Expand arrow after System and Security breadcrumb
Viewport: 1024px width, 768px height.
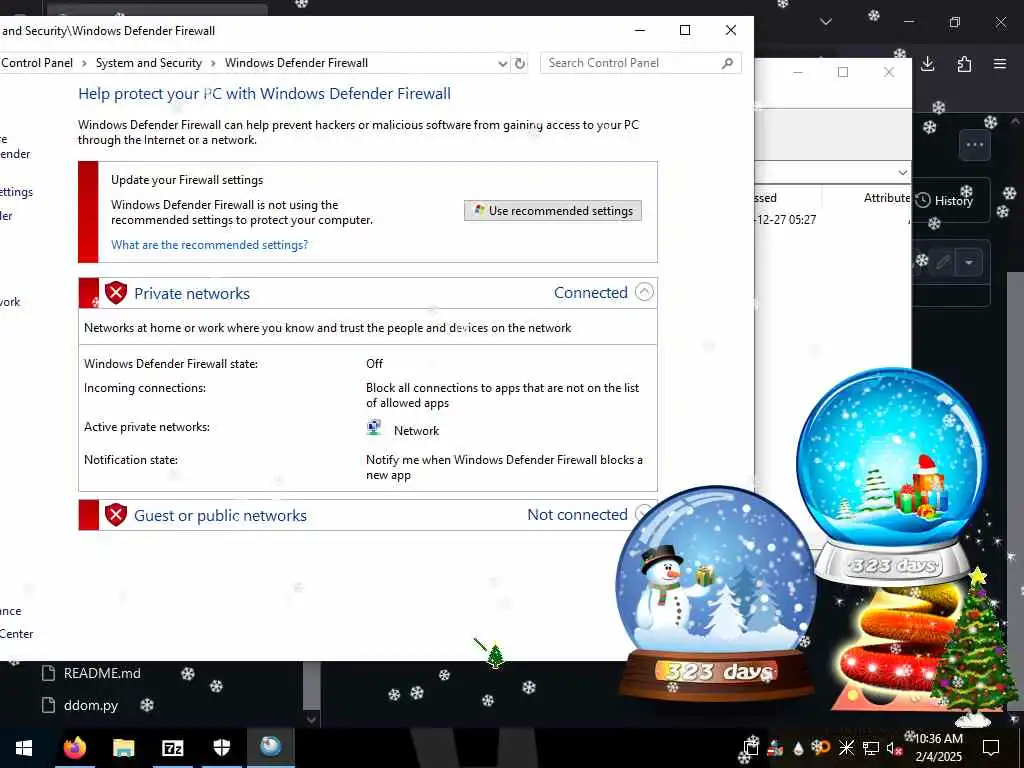pos(214,63)
